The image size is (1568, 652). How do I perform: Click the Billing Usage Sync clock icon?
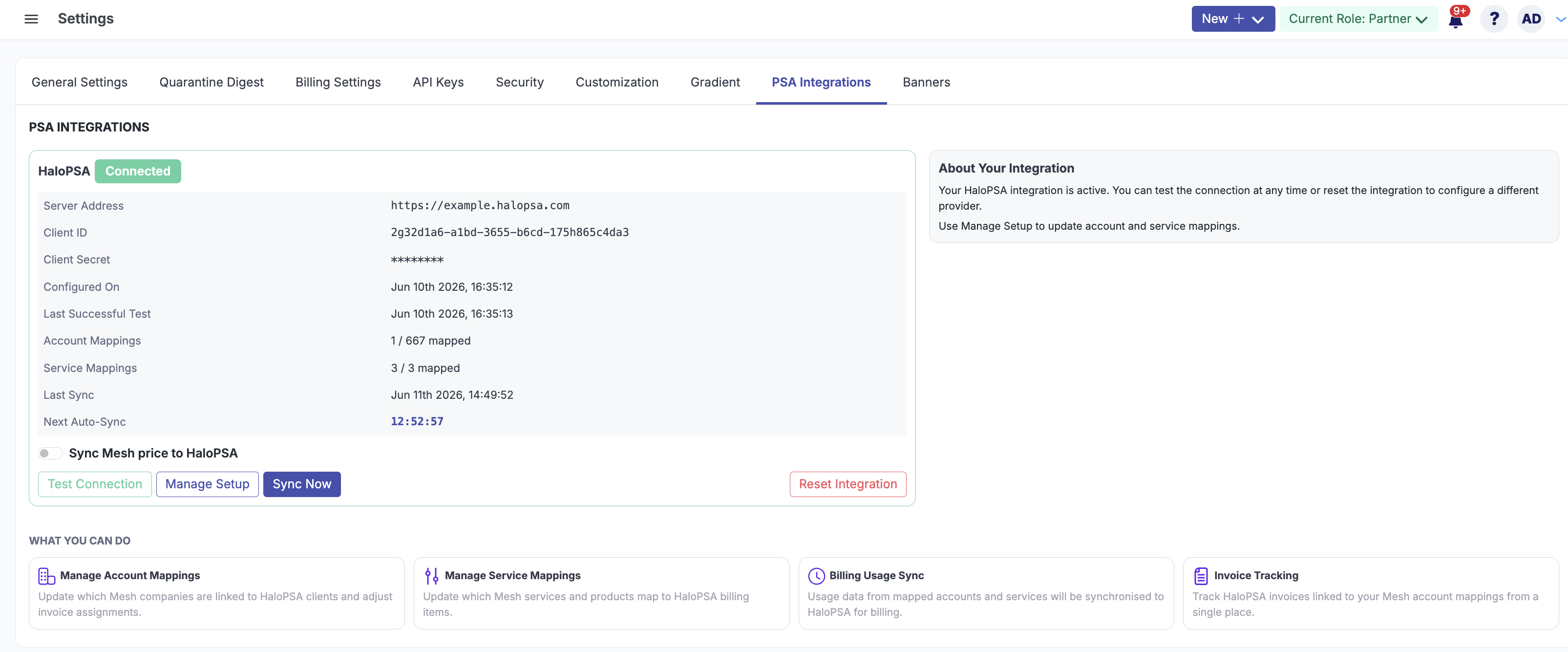pyautogui.click(x=816, y=576)
